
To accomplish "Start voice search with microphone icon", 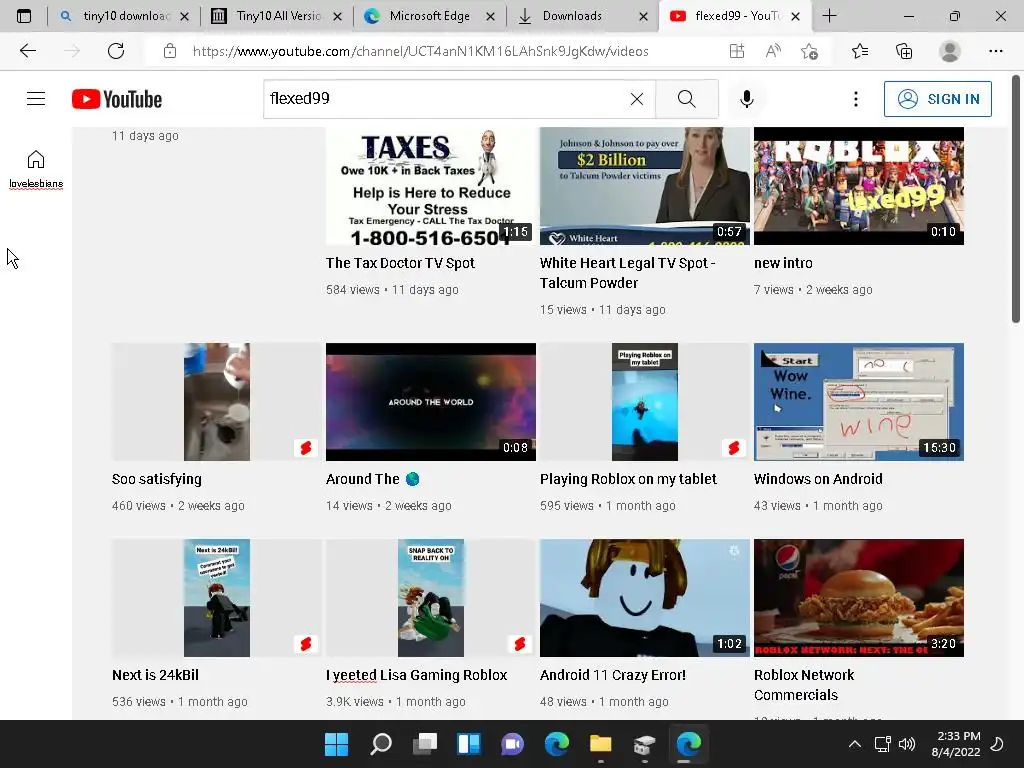I will point(746,99).
